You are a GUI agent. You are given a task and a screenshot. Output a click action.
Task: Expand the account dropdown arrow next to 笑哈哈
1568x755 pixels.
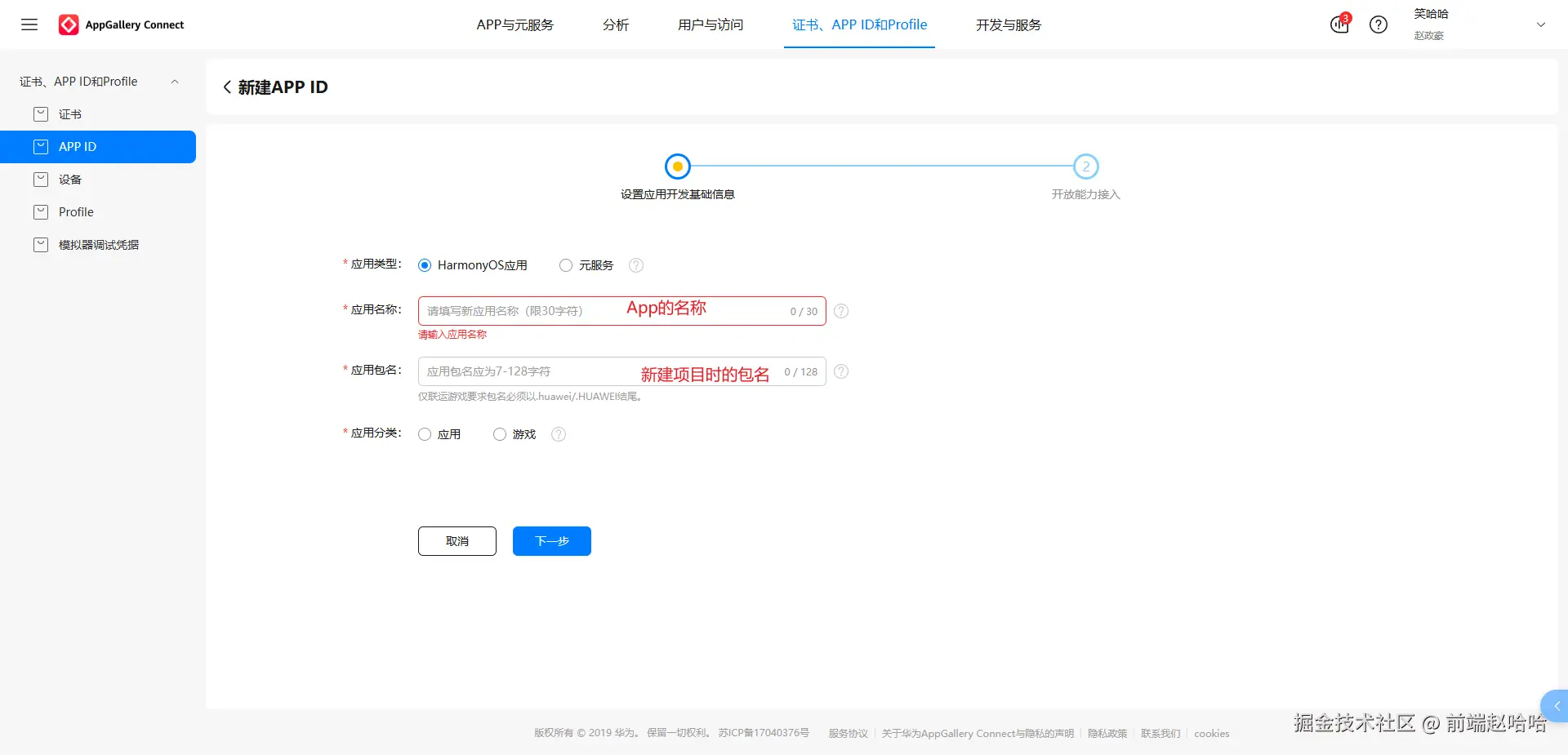tap(1541, 24)
